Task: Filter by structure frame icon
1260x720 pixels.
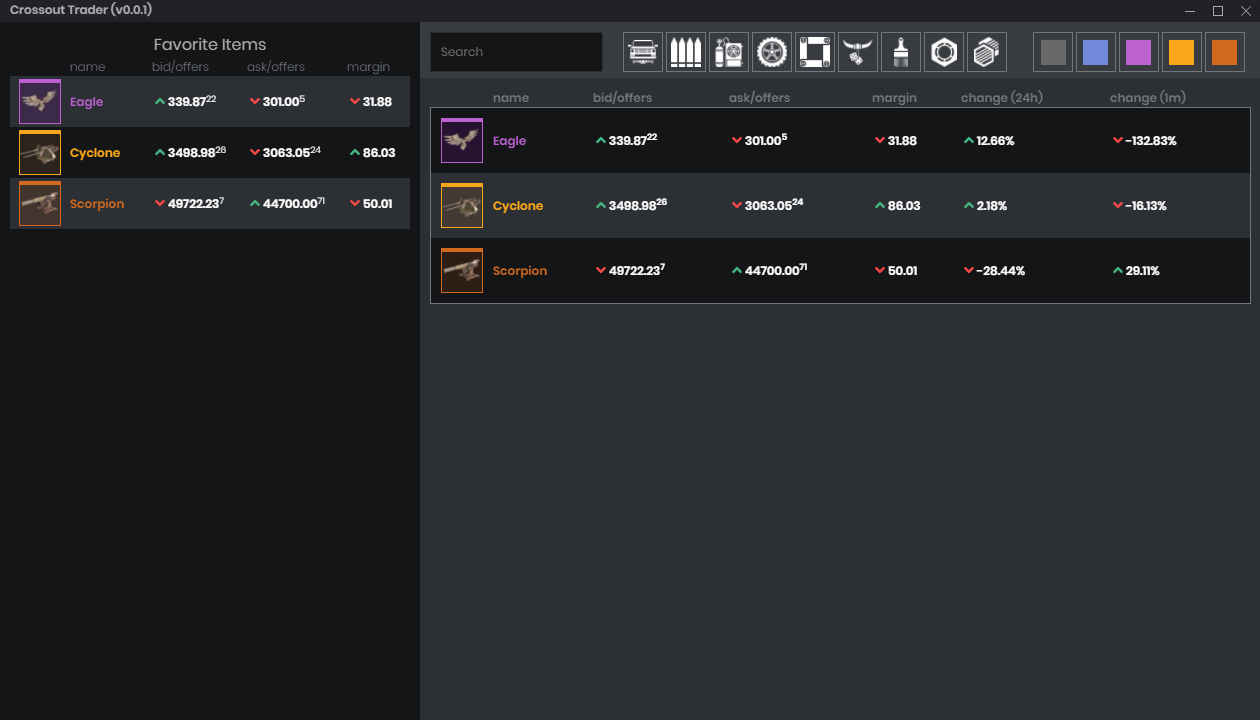Action: pos(815,52)
